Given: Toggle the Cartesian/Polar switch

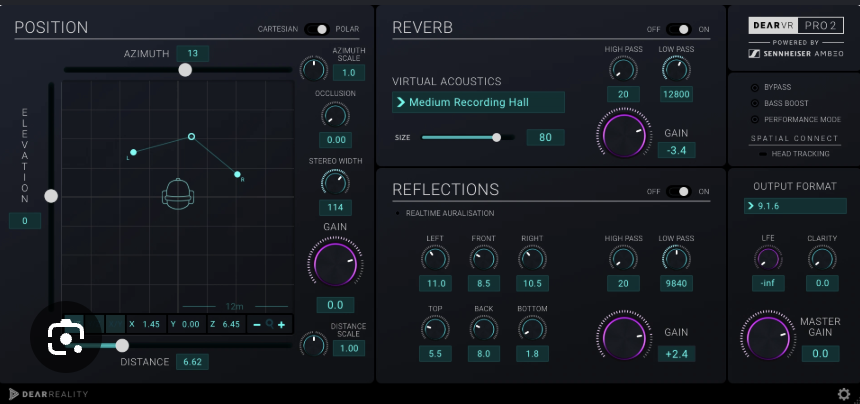Looking at the screenshot, I should tap(317, 29).
